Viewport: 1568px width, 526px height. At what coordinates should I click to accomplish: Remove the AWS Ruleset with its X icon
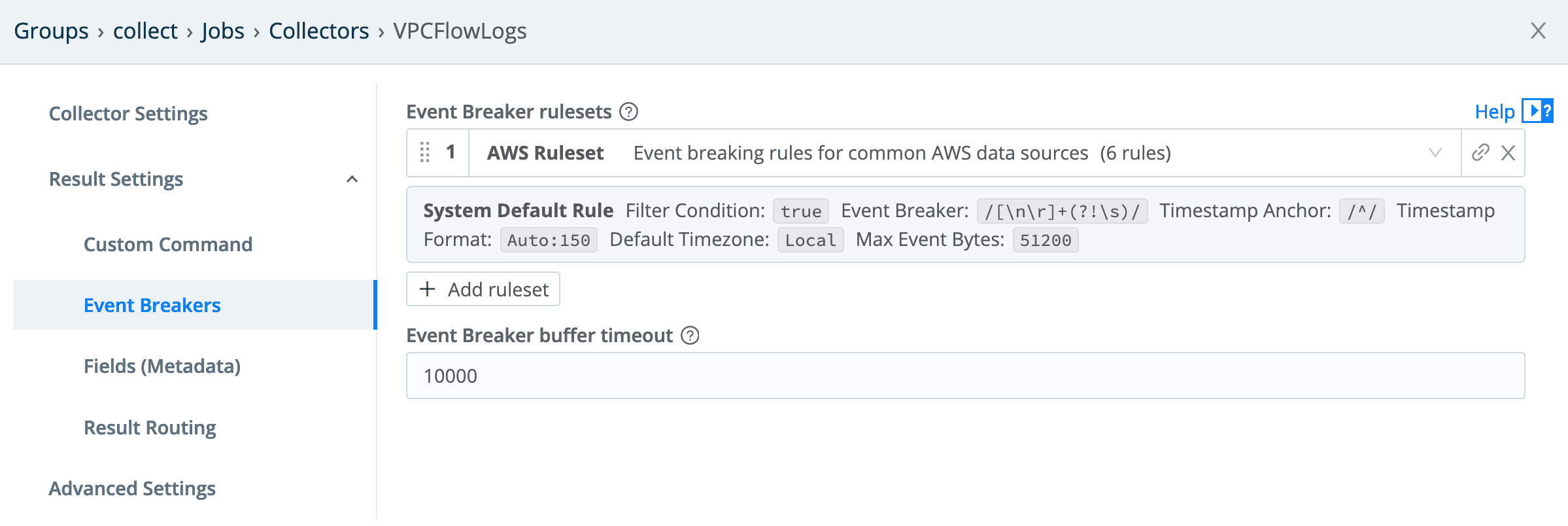pyautogui.click(x=1508, y=152)
